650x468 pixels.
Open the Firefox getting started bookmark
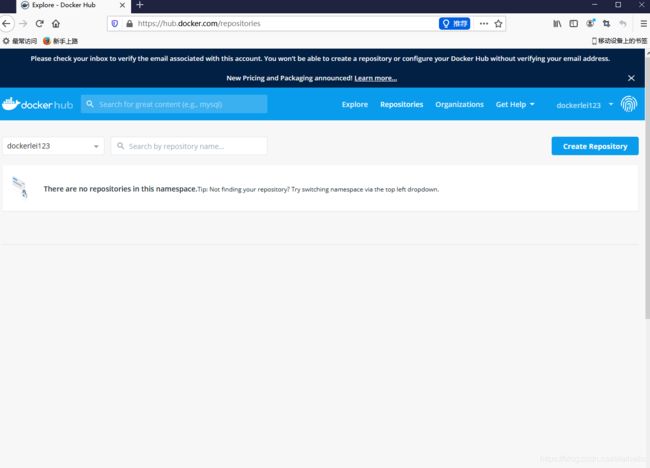click(61, 41)
